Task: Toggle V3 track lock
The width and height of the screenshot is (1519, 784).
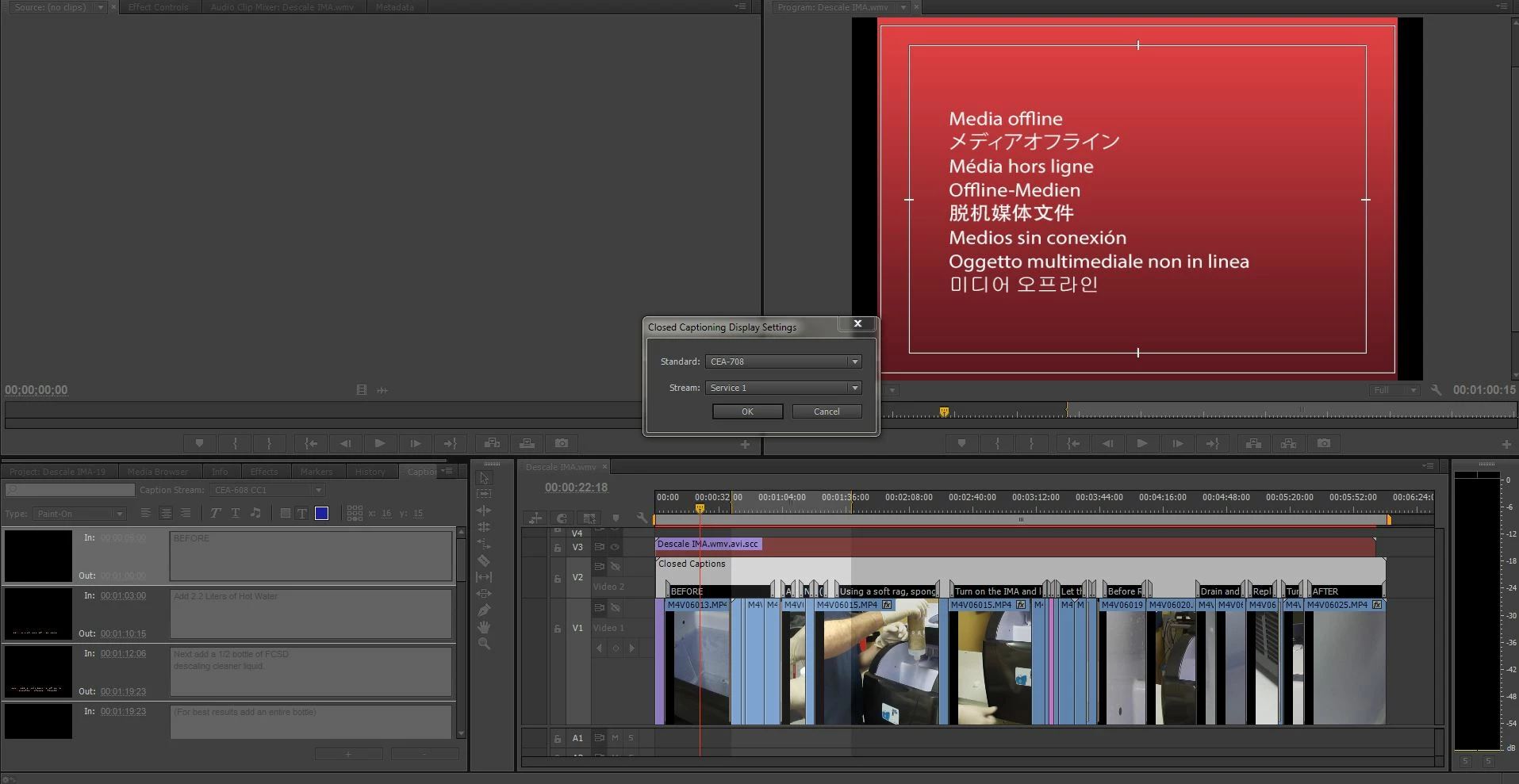Action: pyautogui.click(x=558, y=547)
